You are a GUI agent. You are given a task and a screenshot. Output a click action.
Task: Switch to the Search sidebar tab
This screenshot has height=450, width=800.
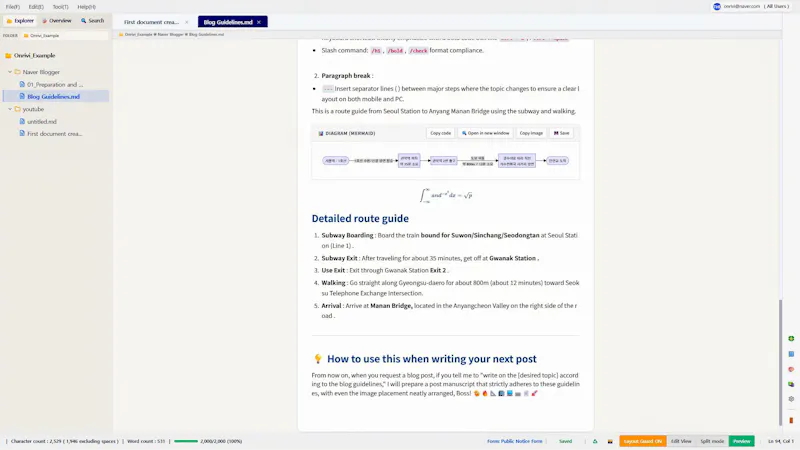(92, 21)
